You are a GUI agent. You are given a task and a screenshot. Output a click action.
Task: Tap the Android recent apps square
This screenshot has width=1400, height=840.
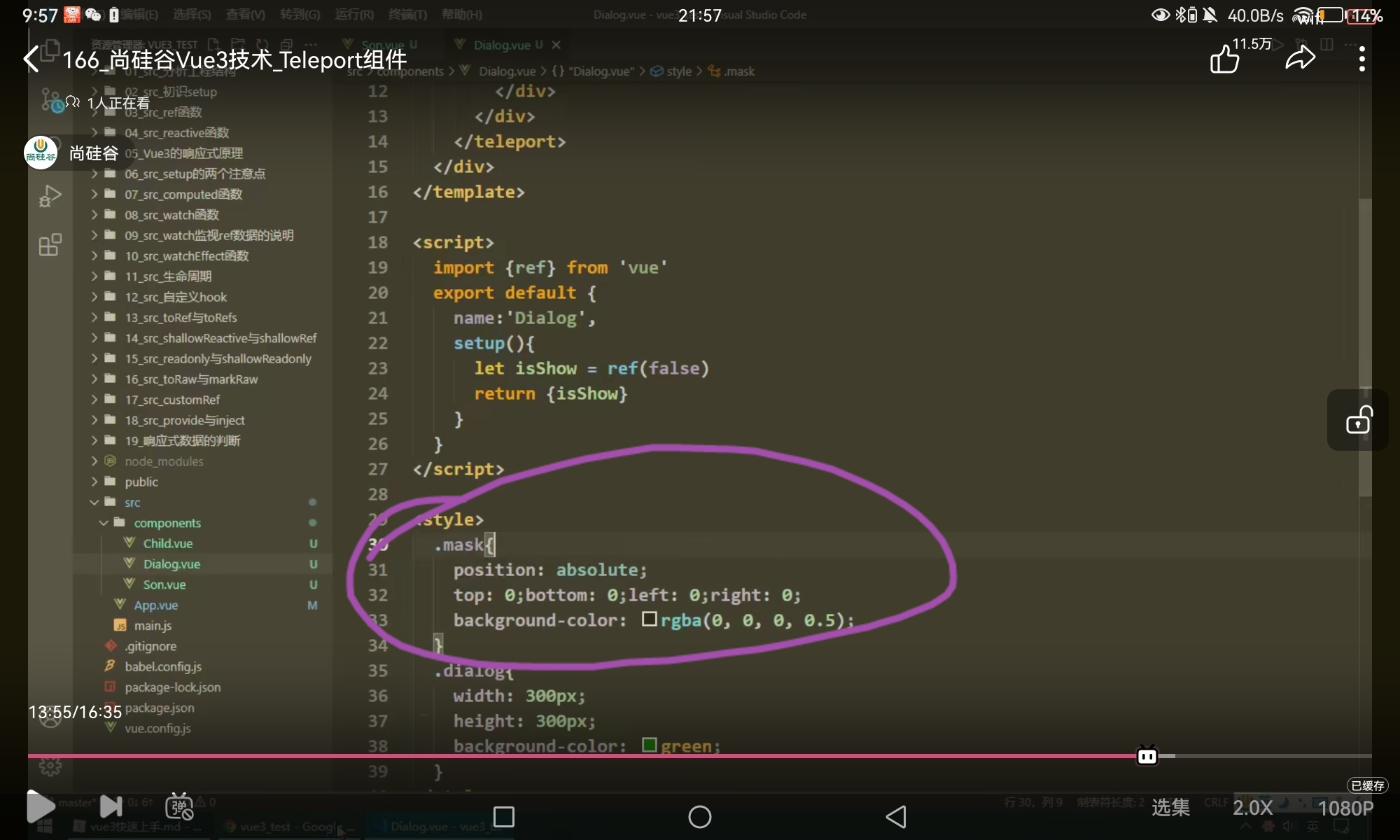coord(504,817)
